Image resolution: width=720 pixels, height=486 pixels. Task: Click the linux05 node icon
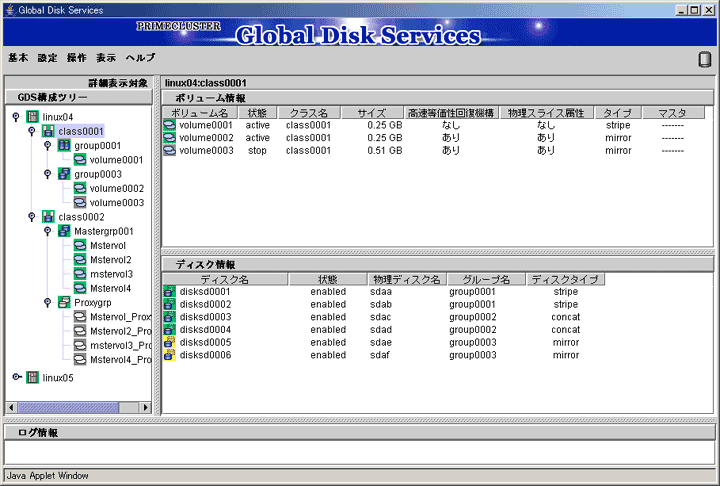pyautogui.click(x=32, y=377)
